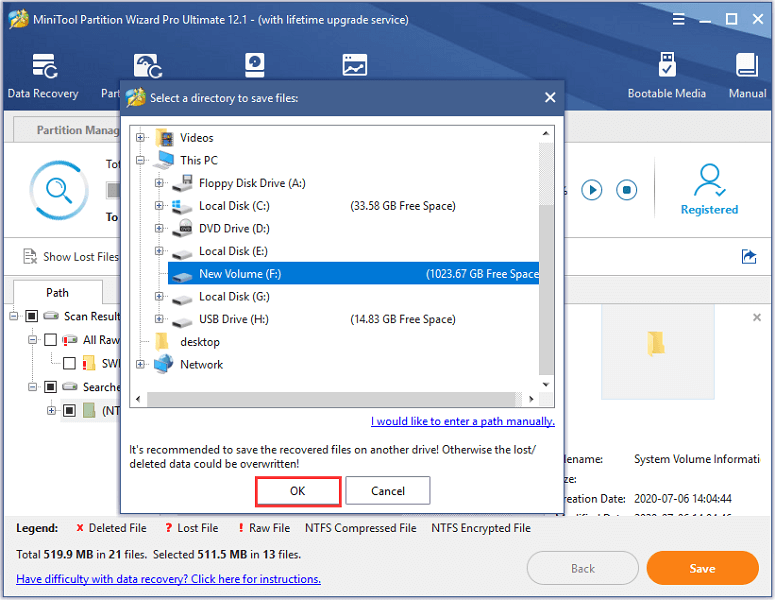The image size is (775, 600).
Task: Click directory tree horizontal scrollbar
Action: tap(331, 399)
